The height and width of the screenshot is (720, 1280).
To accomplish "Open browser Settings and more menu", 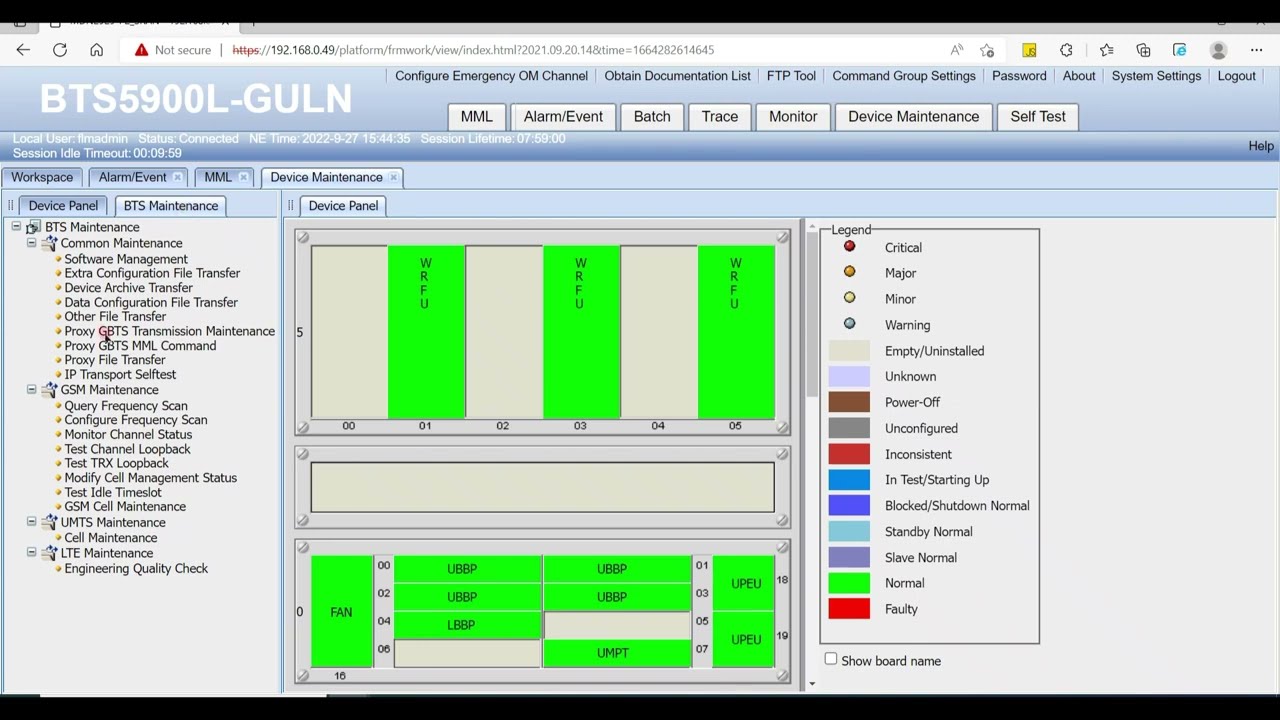I will tap(1256, 50).
